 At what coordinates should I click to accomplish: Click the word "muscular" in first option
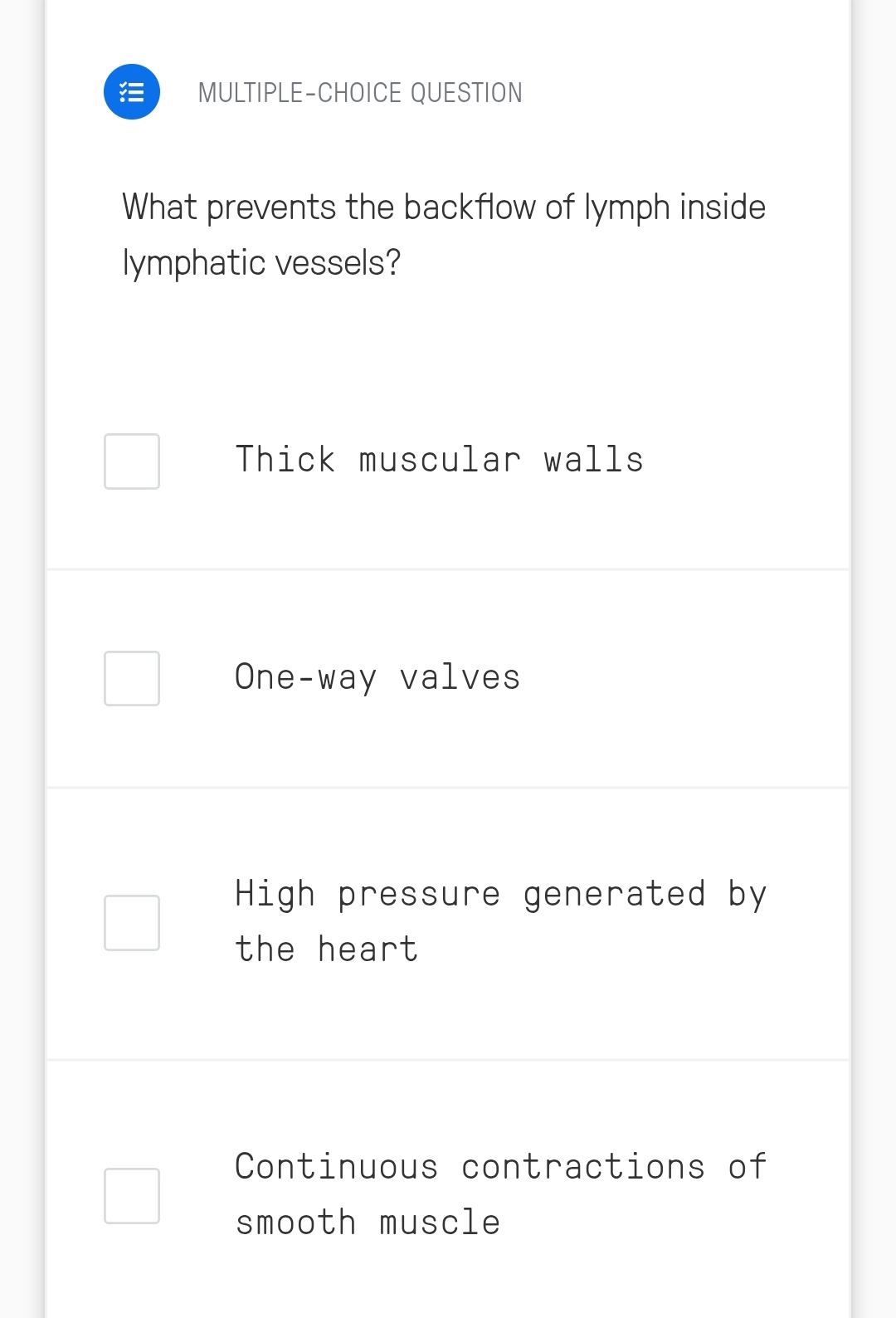[440, 460]
